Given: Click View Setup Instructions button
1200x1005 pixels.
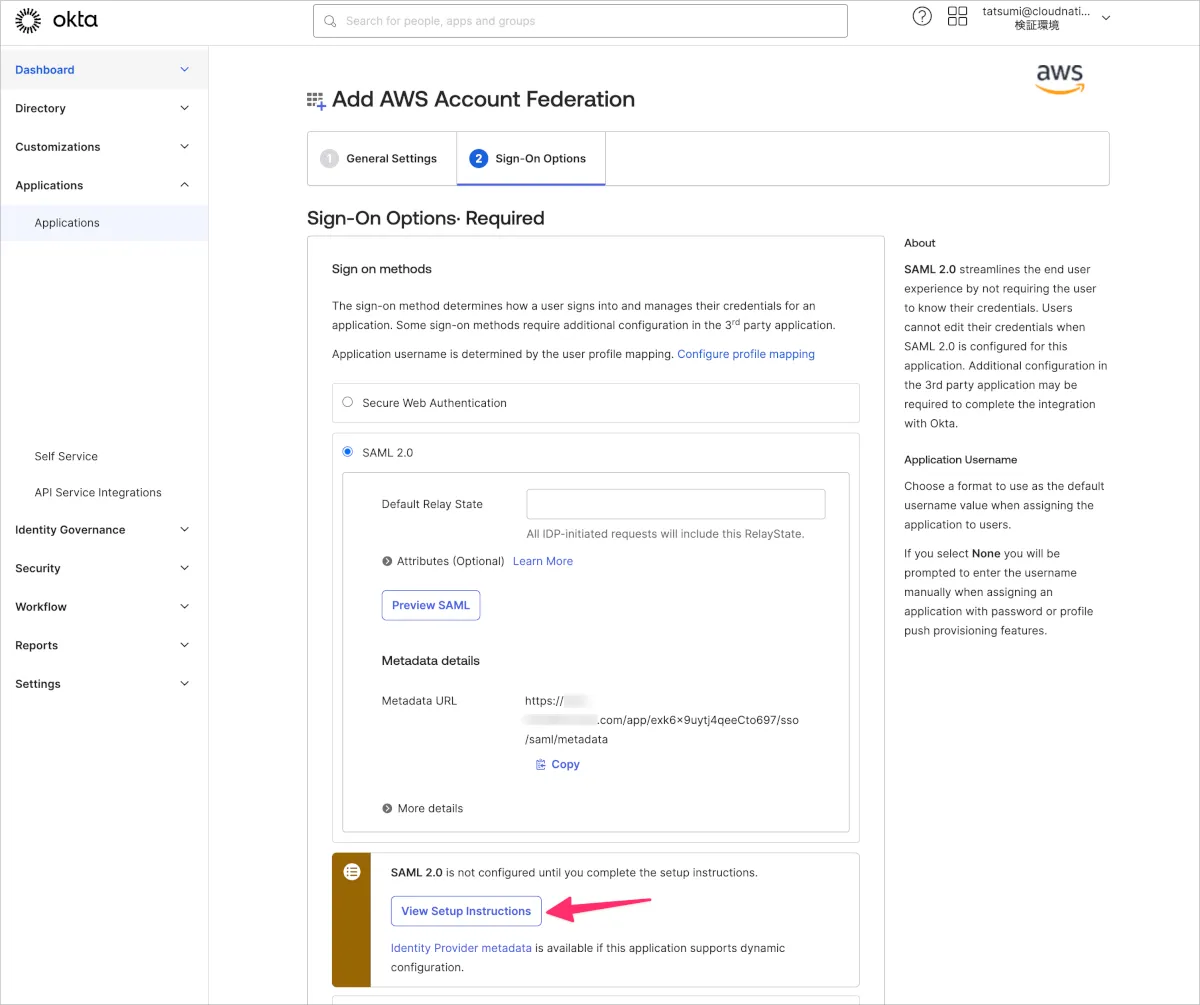Looking at the screenshot, I should click(x=466, y=911).
